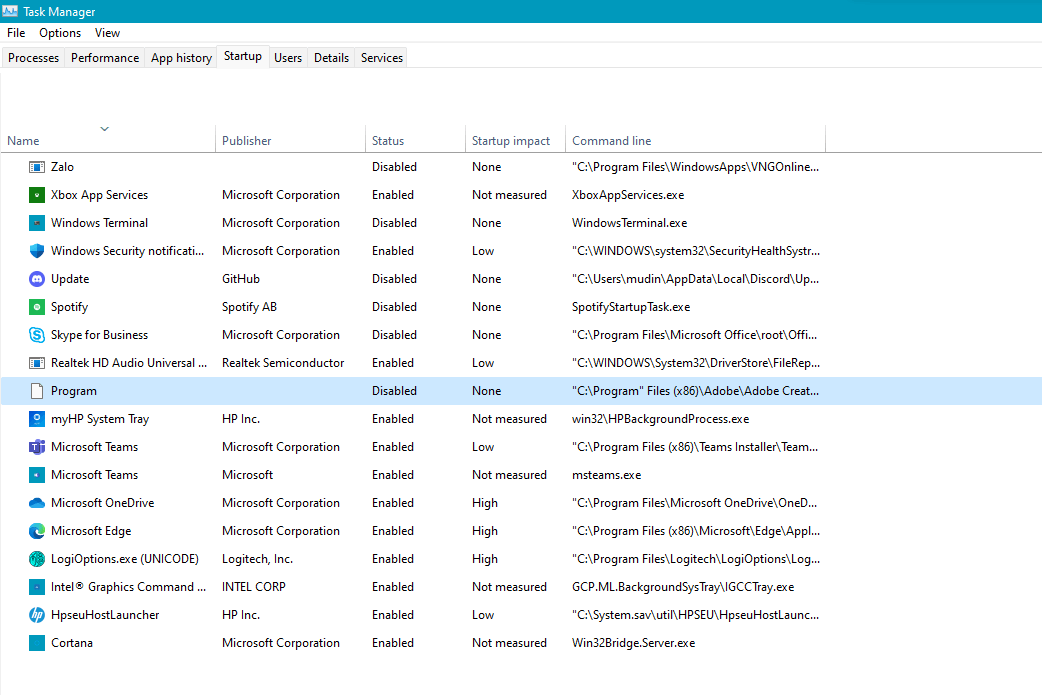The height and width of the screenshot is (695, 1042).
Task: Switch to the Services tab
Action: tap(380, 57)
